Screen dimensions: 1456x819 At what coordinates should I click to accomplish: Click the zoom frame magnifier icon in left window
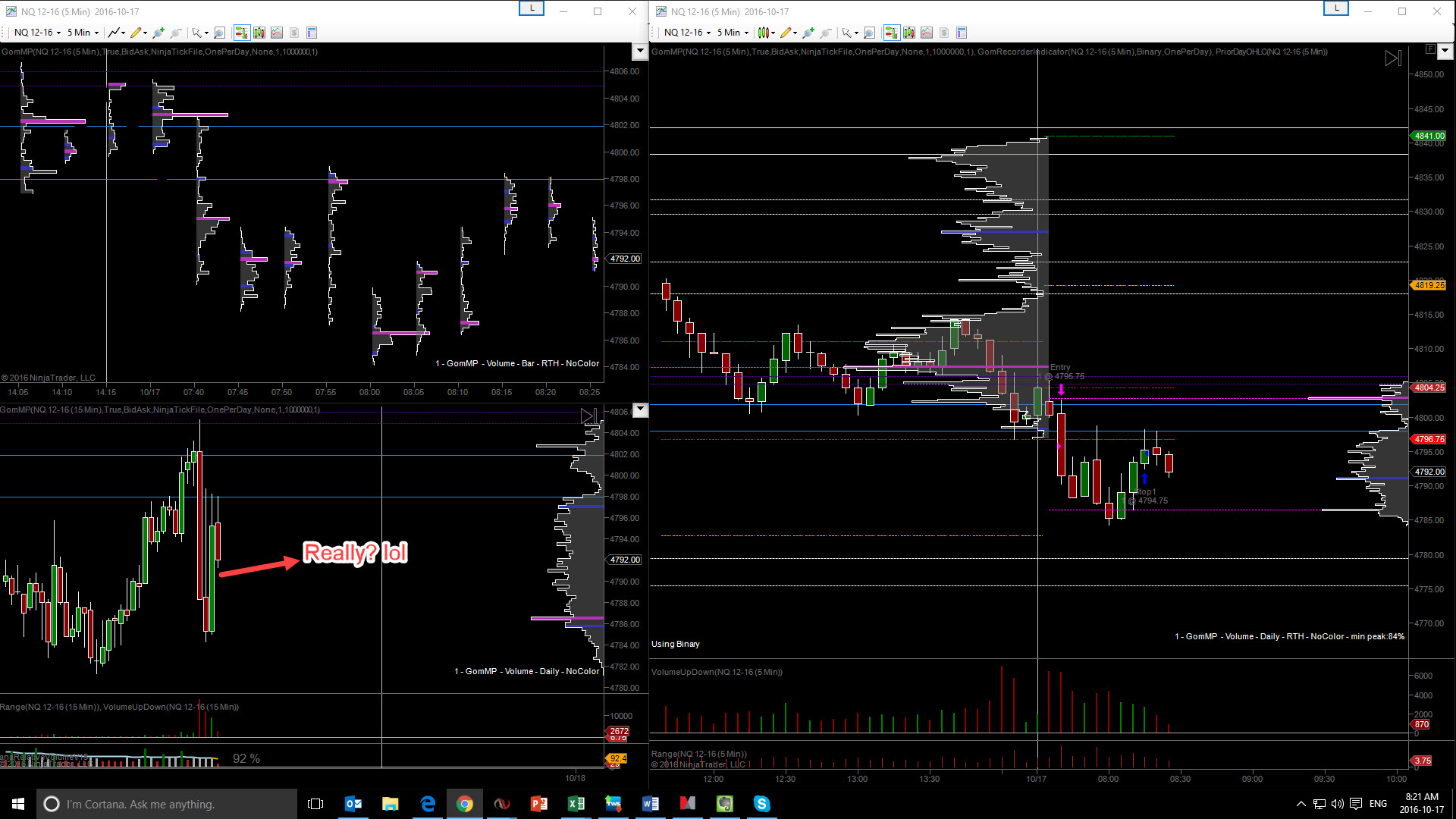(219, 33)
